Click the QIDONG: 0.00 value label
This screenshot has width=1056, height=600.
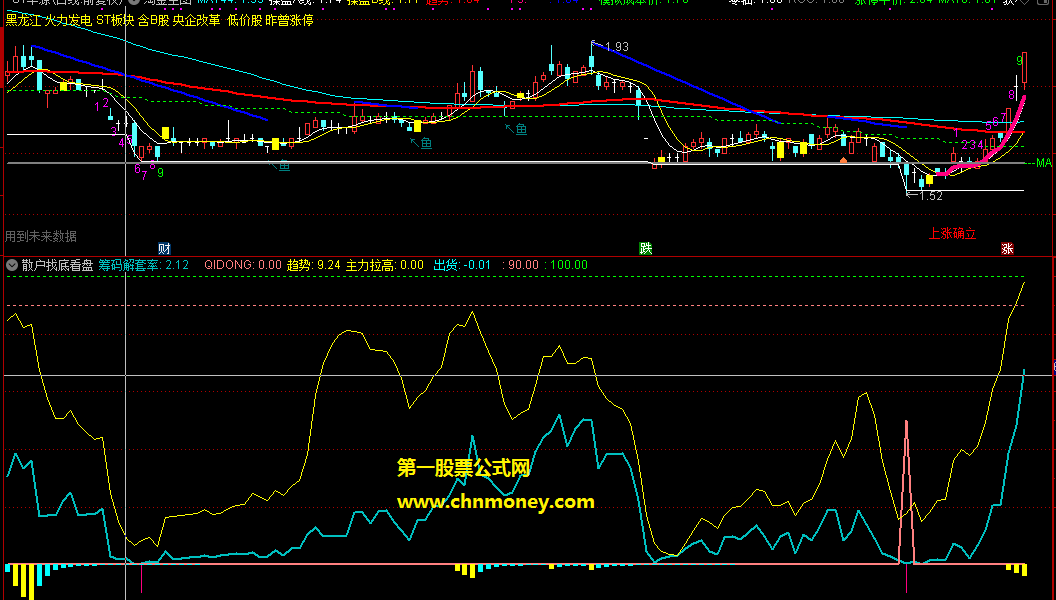[x=242, y=265]
